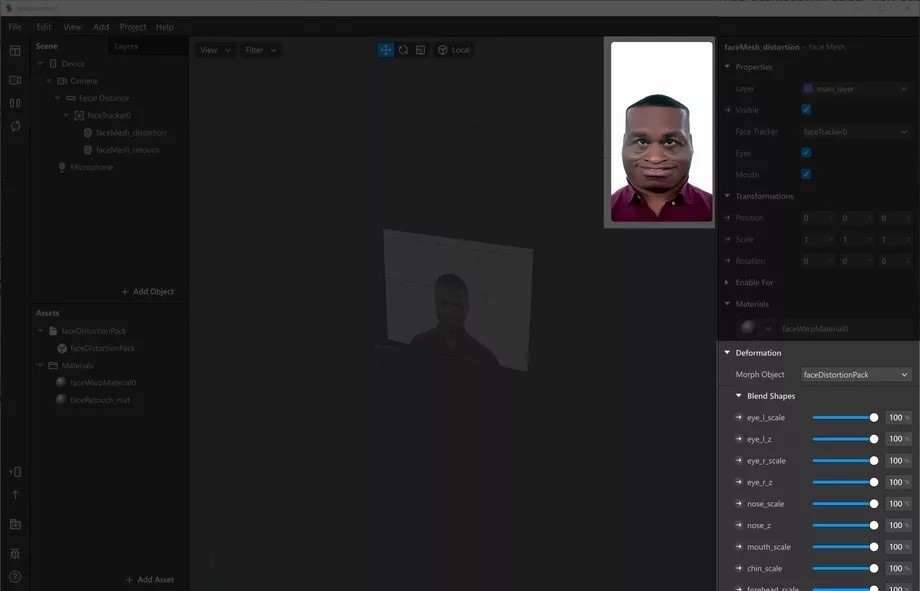Collapse the Blend Shapes section
Screen dimensions: 920x591
point(739,396)
